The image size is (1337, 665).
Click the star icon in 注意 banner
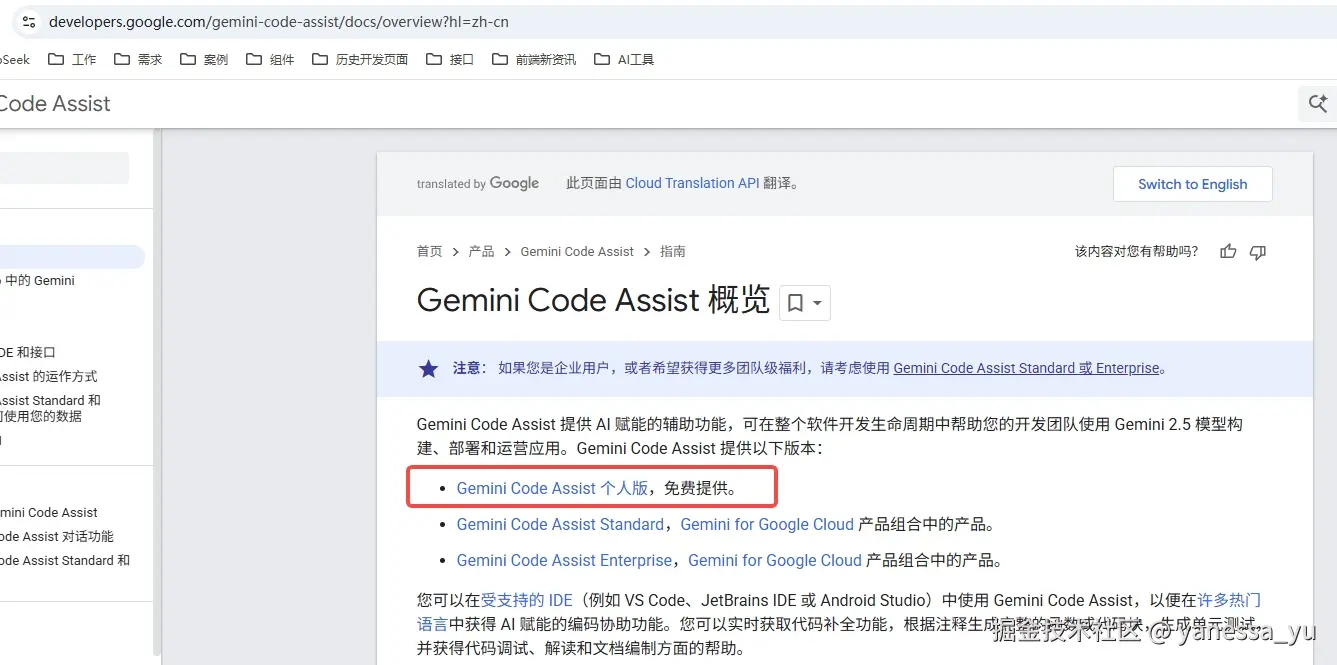tap(428, 368)
